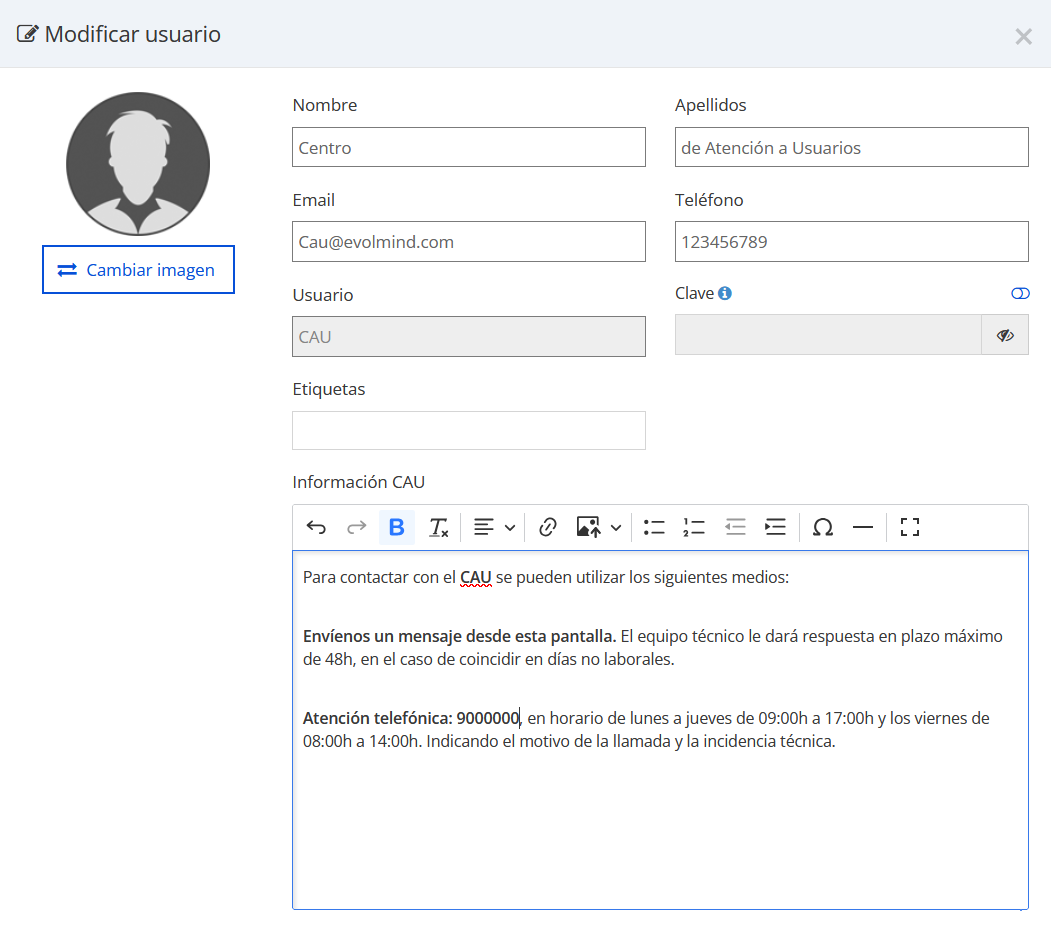Click the bold text 'Atención telefónica: 9000000'
1051x938 pixels.
click(x=411, y=719)
